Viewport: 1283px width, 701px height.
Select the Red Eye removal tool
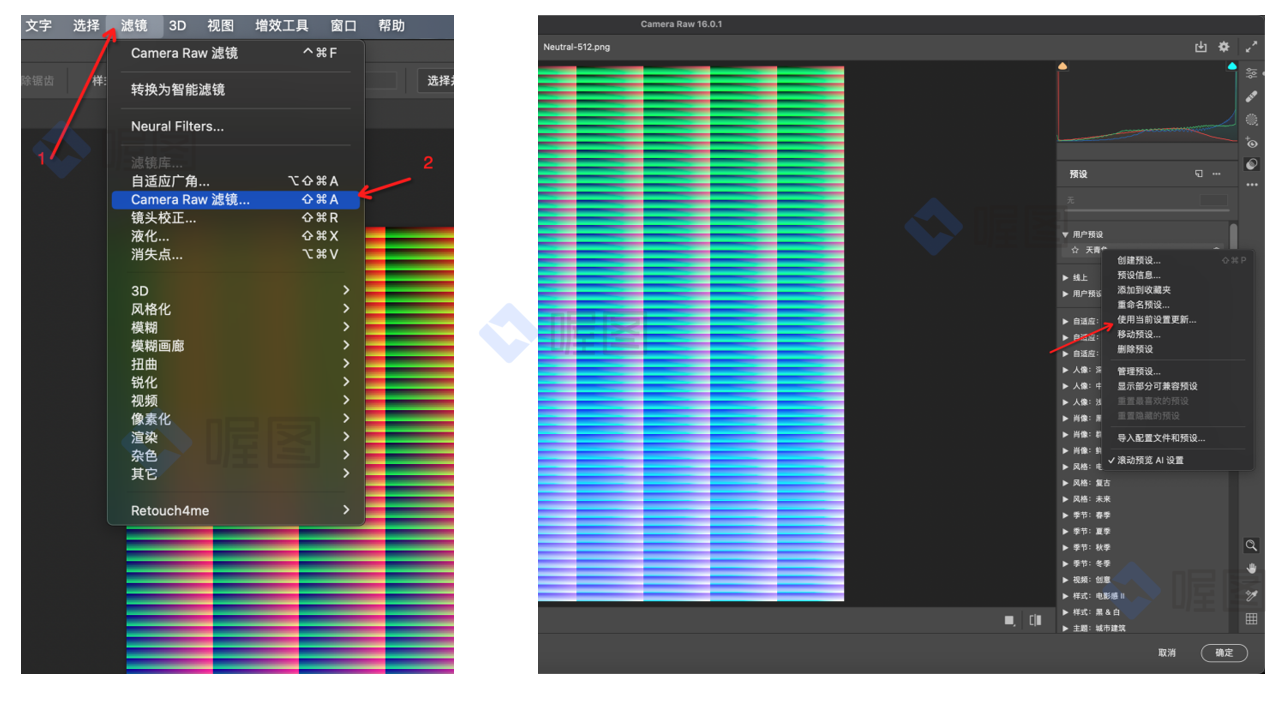tap(1251, 143)
